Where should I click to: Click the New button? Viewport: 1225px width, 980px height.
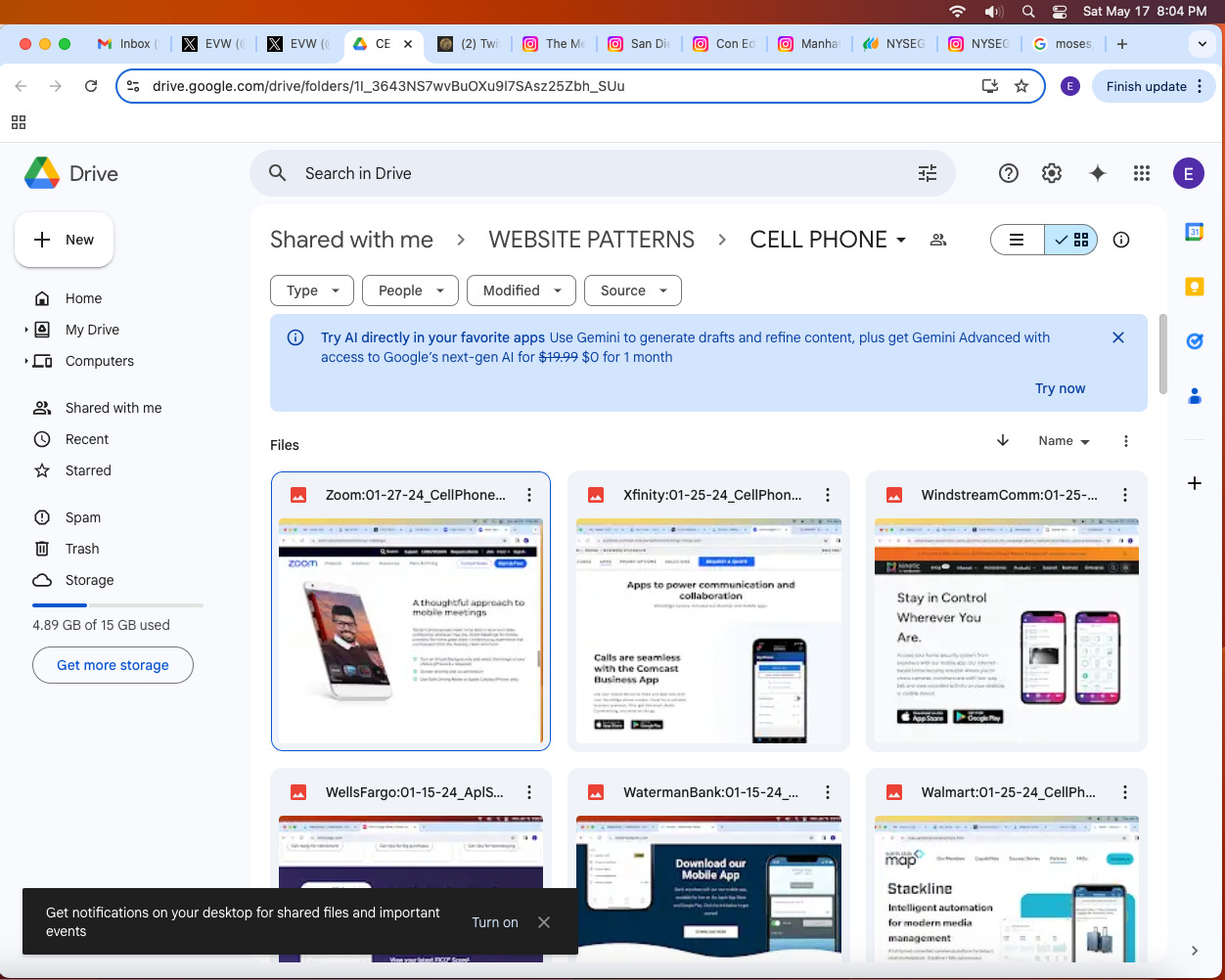[64, 240]
